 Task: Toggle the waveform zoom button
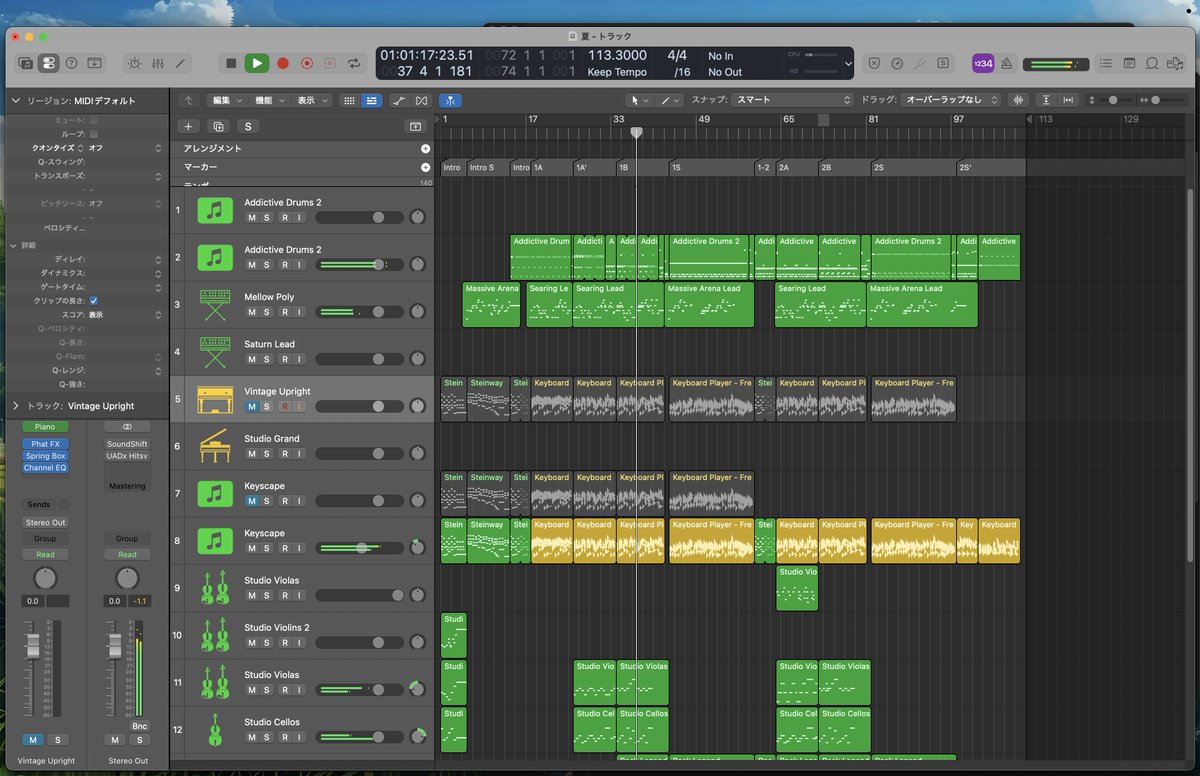click(1019, 100)
